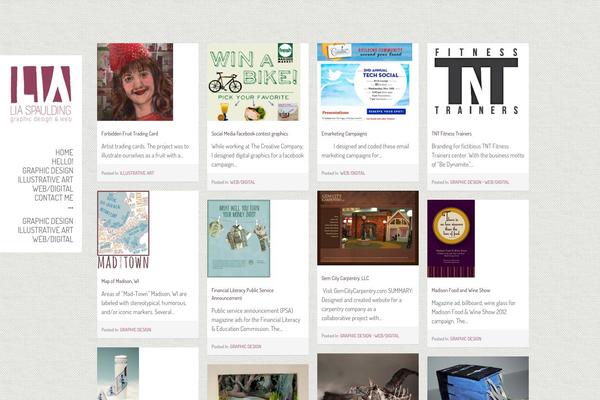Click WEB/DIGITAL tag under Emarketing Campaigns

tap(352, 173)
